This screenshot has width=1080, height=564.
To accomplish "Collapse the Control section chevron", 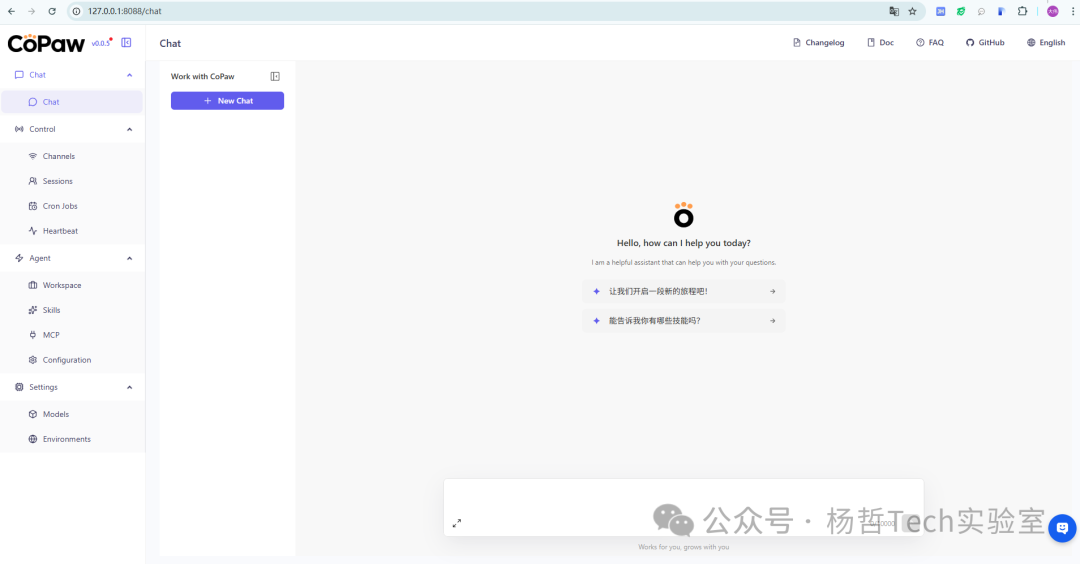I will coord(129,129).
